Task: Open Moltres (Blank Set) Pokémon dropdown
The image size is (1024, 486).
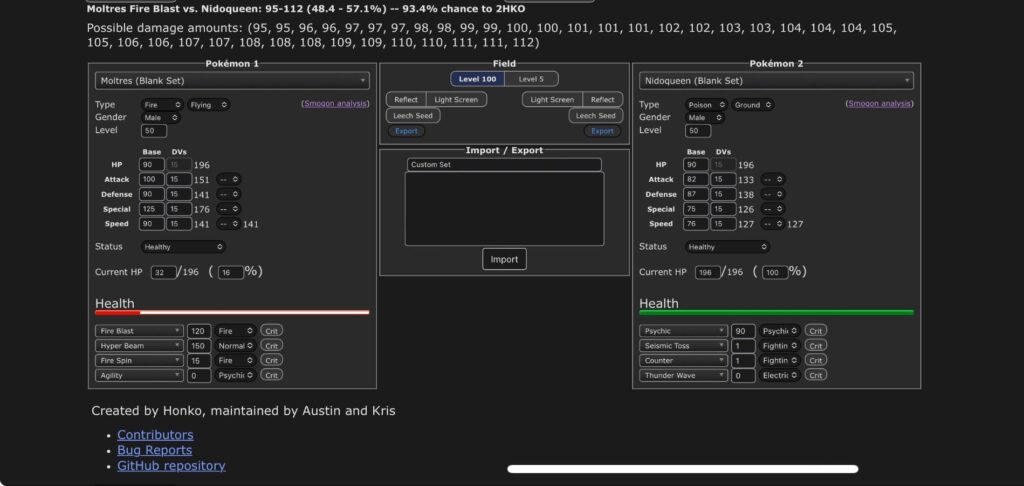Action: pyautogui.click(x=232, y=81)
